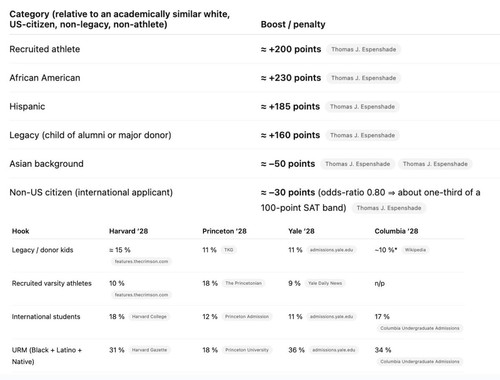Open citation chip after 100-point SAT band
Image resolution: width=500 pixels, height=380 pixels.
[389, 208]
